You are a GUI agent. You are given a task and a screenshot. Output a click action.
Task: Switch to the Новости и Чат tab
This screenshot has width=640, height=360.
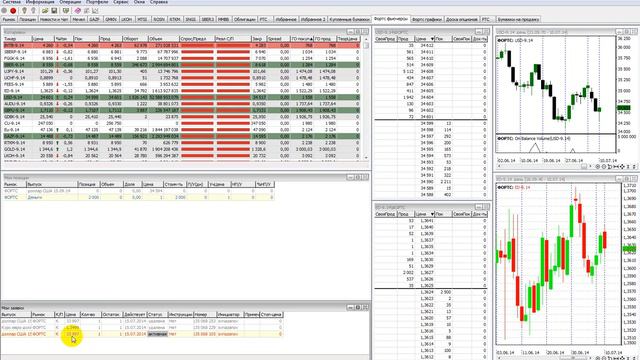tap(54, 19)
